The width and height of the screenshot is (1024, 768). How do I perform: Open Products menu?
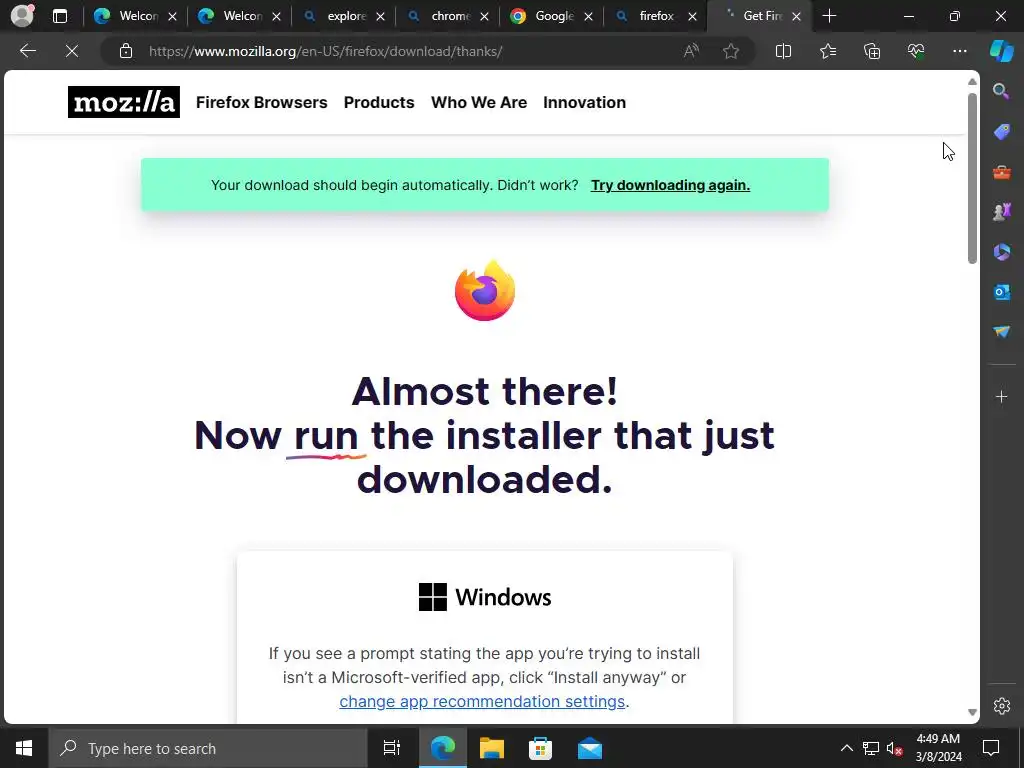coord(379,103)
